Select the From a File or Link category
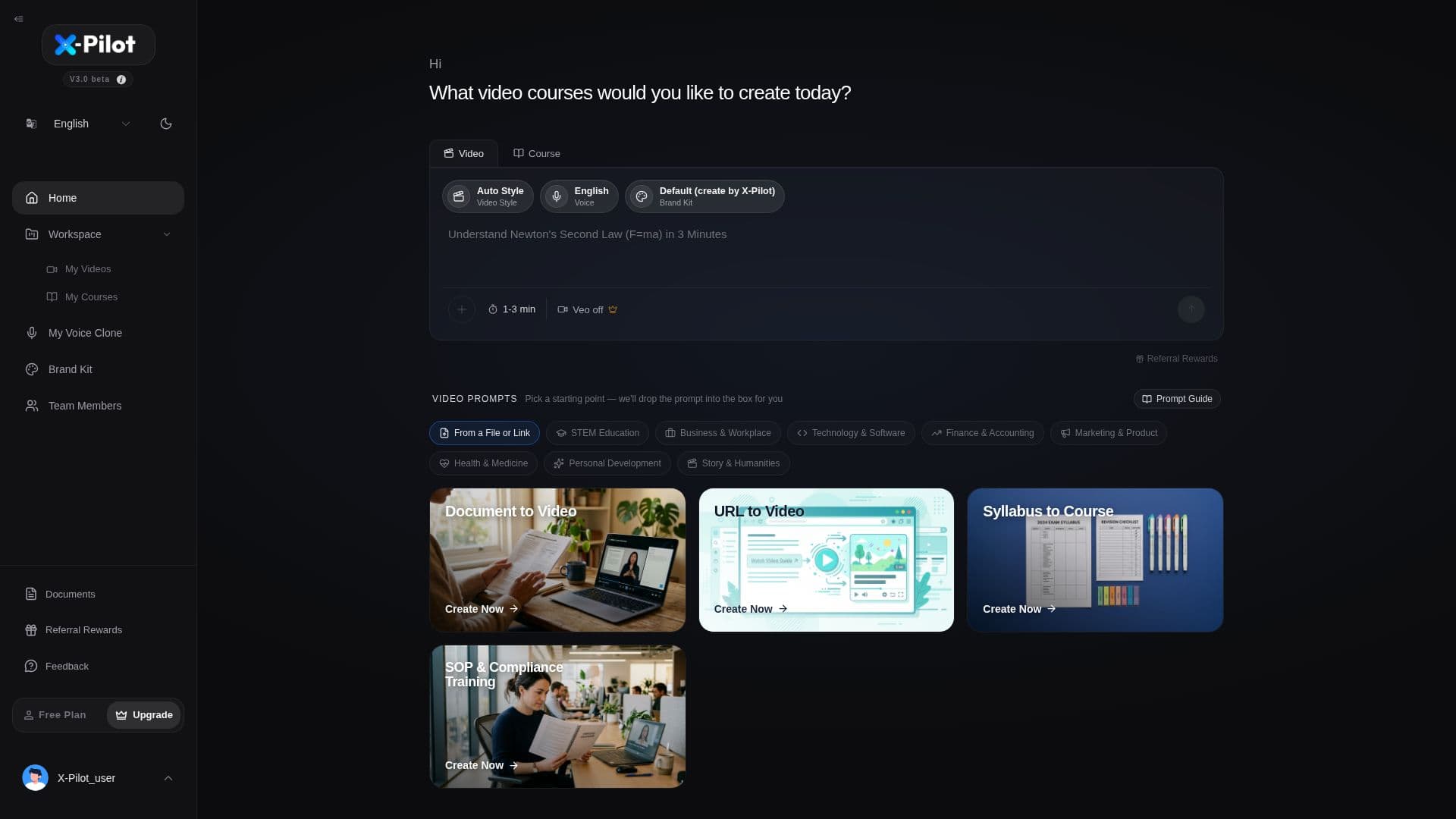Image resolution: width=1456 pixels, height=819 pixels. pyautogui.click(x=485, y=433)
